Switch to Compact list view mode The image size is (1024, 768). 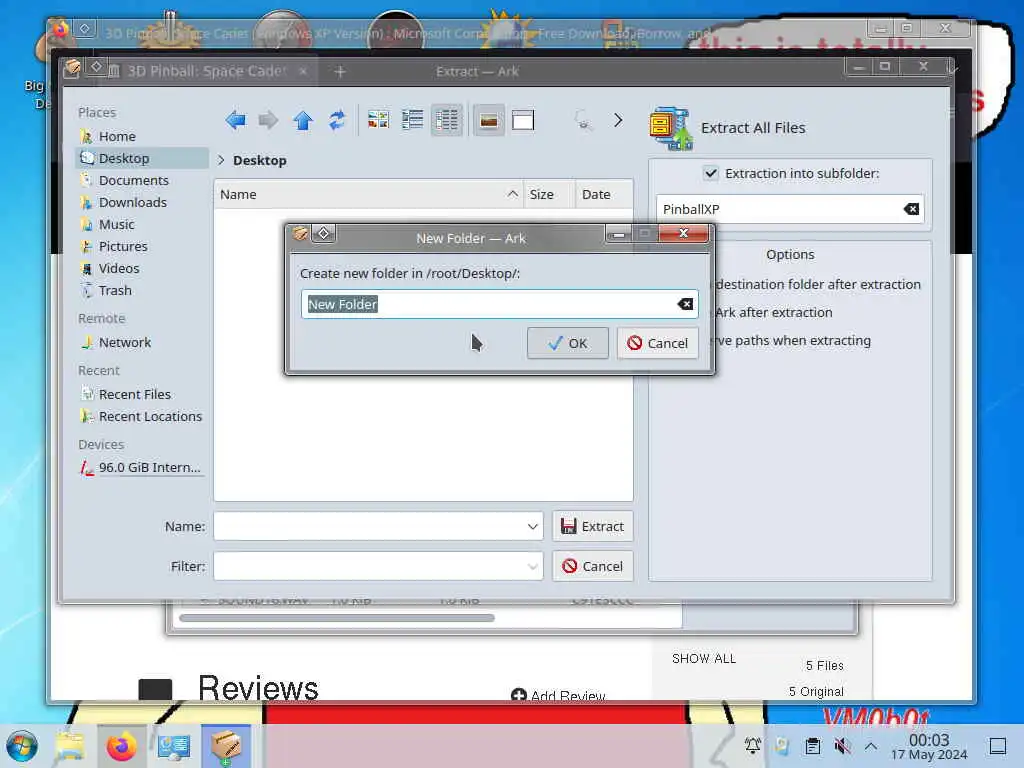coord(412,120)
